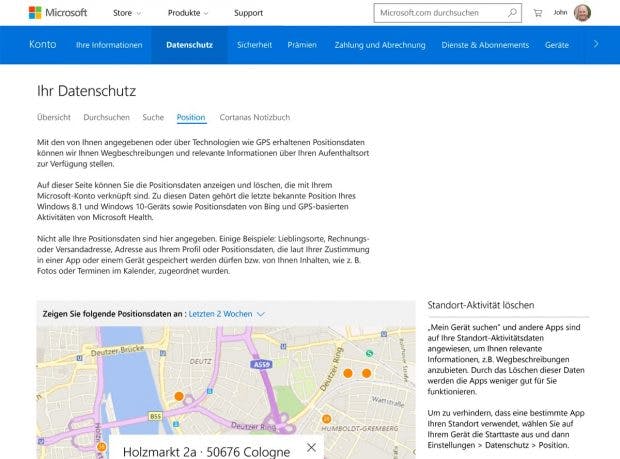
Task: Switch to Suche sub-tab
Action: click(x=153, y=117)
